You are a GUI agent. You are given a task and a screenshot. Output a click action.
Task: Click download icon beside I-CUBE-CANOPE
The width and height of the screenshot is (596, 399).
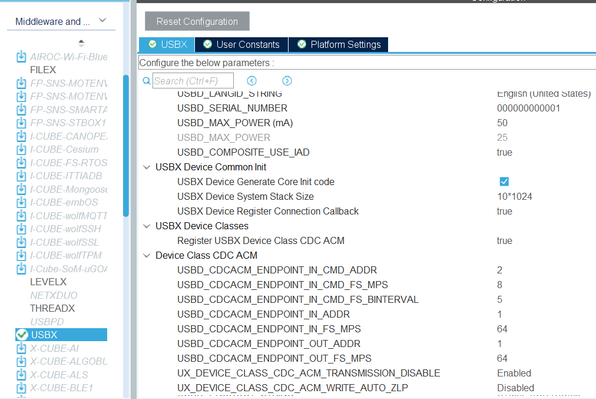21,136
